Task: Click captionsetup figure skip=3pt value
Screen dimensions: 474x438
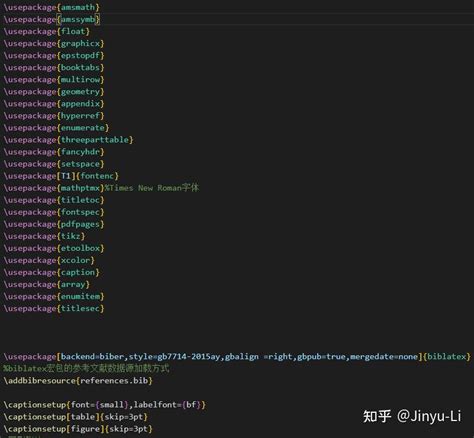Action: pos(128,429)
